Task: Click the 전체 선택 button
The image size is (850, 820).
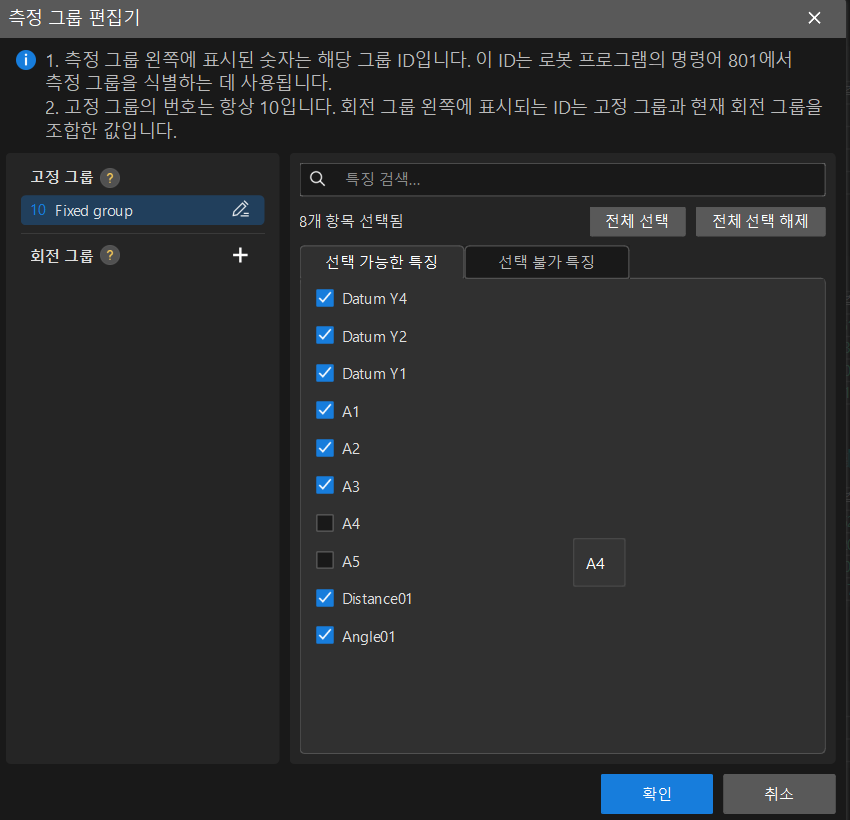Action: (x=638, y=221)
